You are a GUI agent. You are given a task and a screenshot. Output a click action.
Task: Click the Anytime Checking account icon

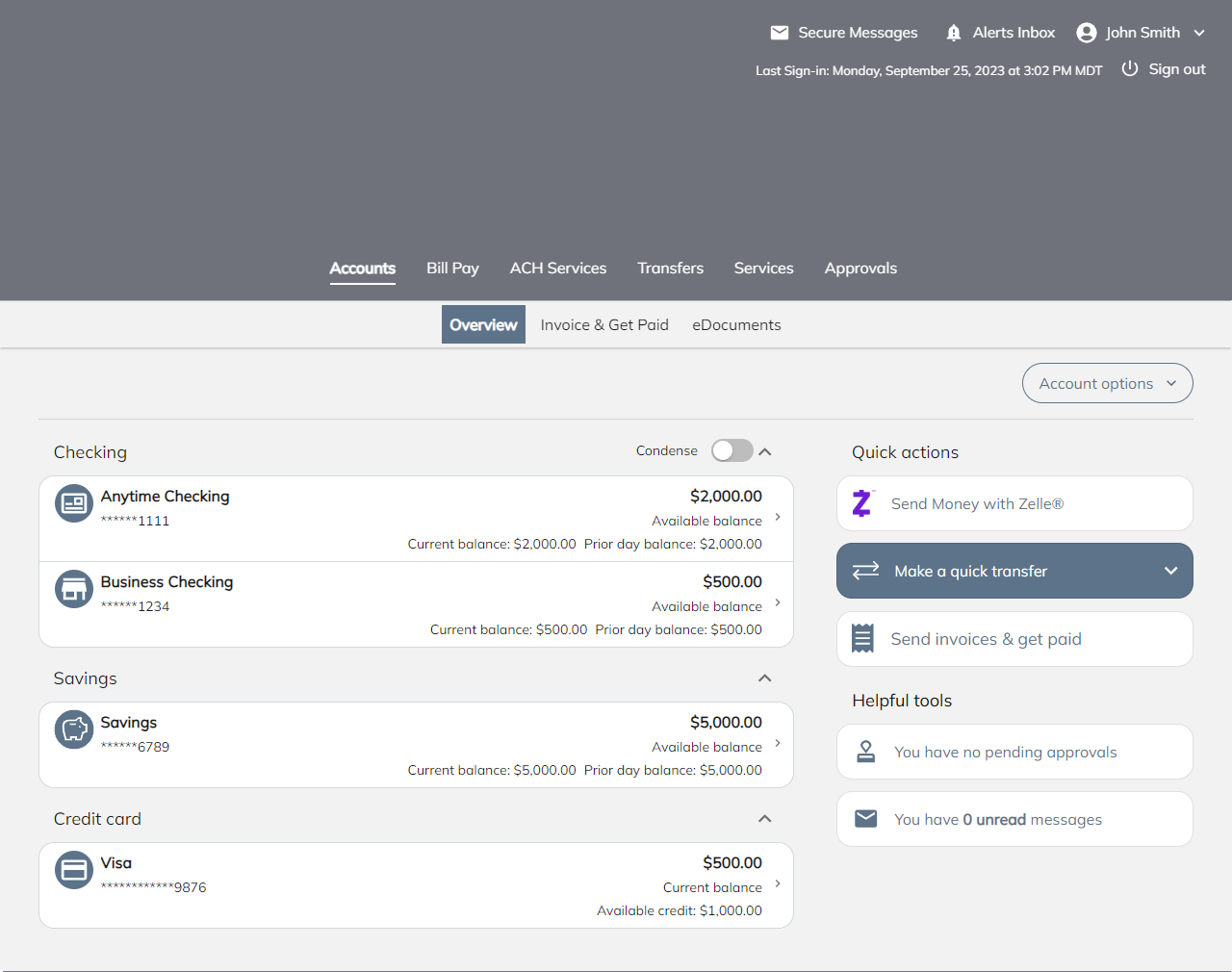click(x=74, y=503)
